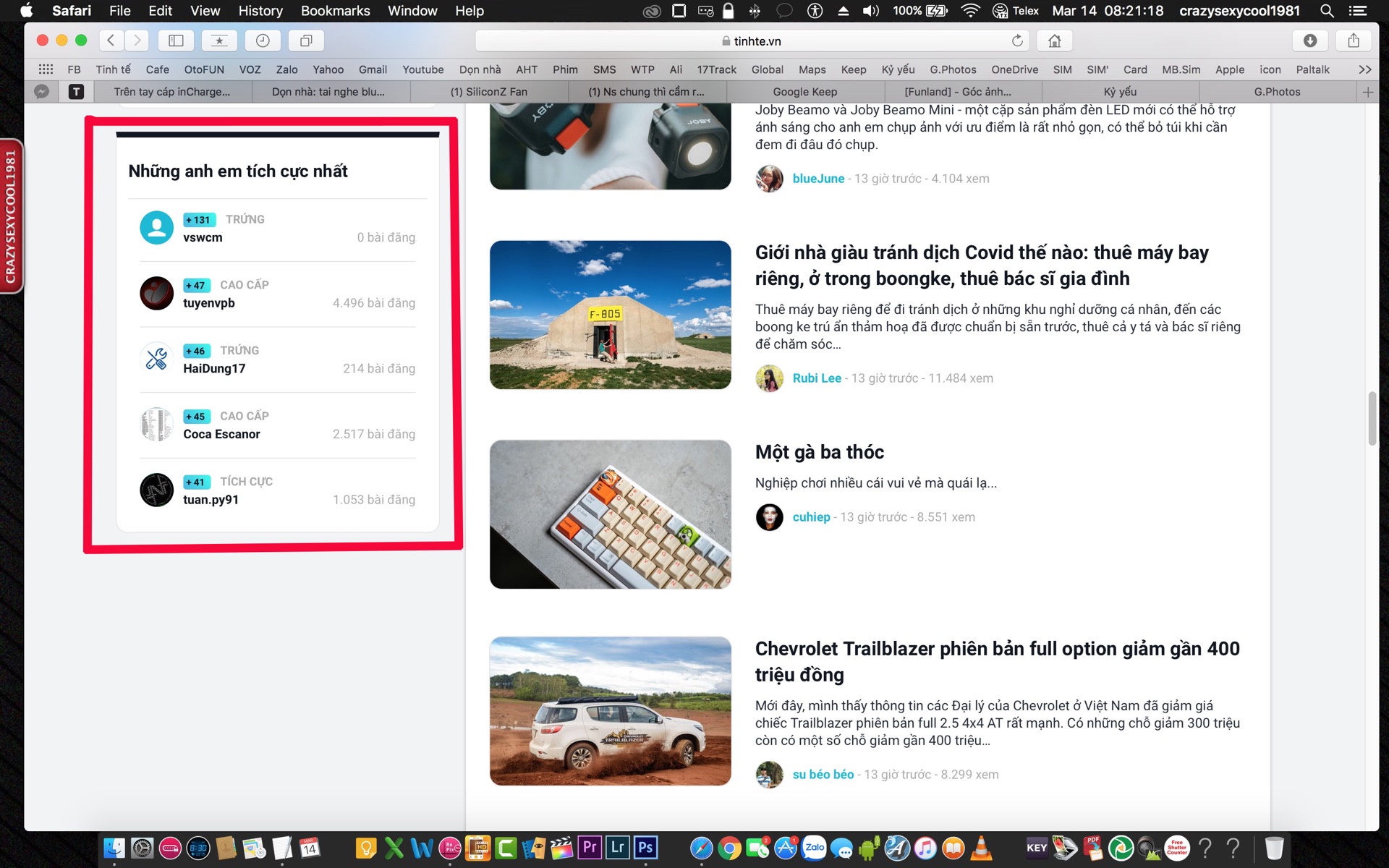Image resolution: width=1389 pixels, height=868 pixels.
Task: Open the Trash in the Dock
Action: click(1274, 848)
